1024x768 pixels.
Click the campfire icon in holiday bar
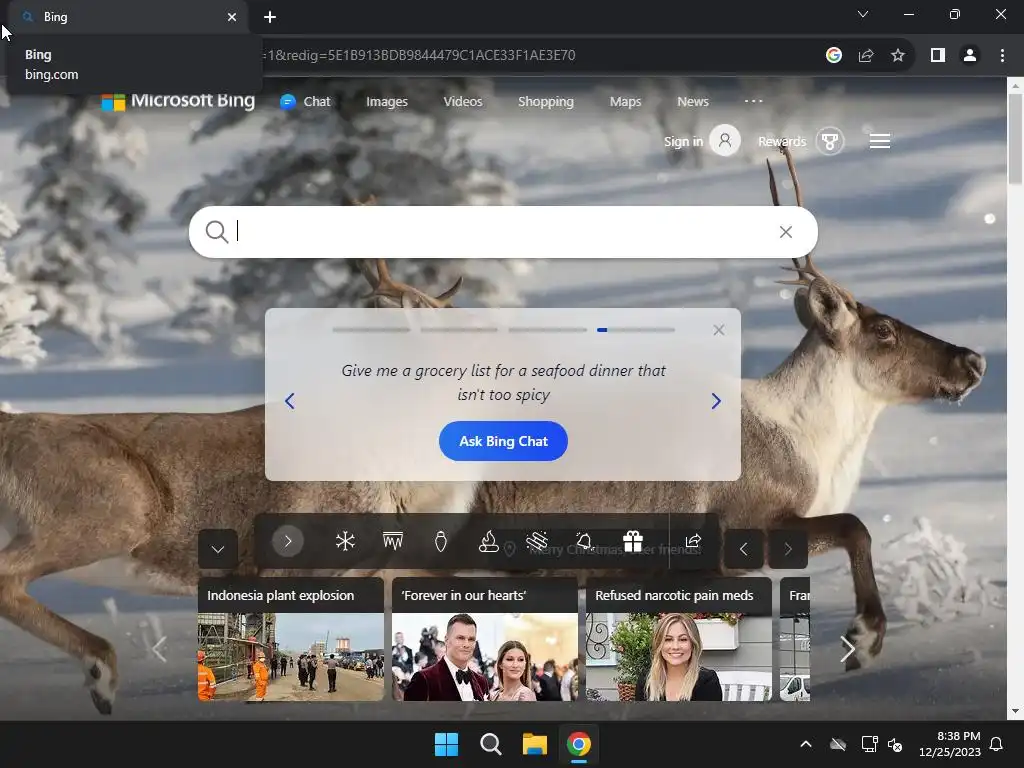pos(488,541)
